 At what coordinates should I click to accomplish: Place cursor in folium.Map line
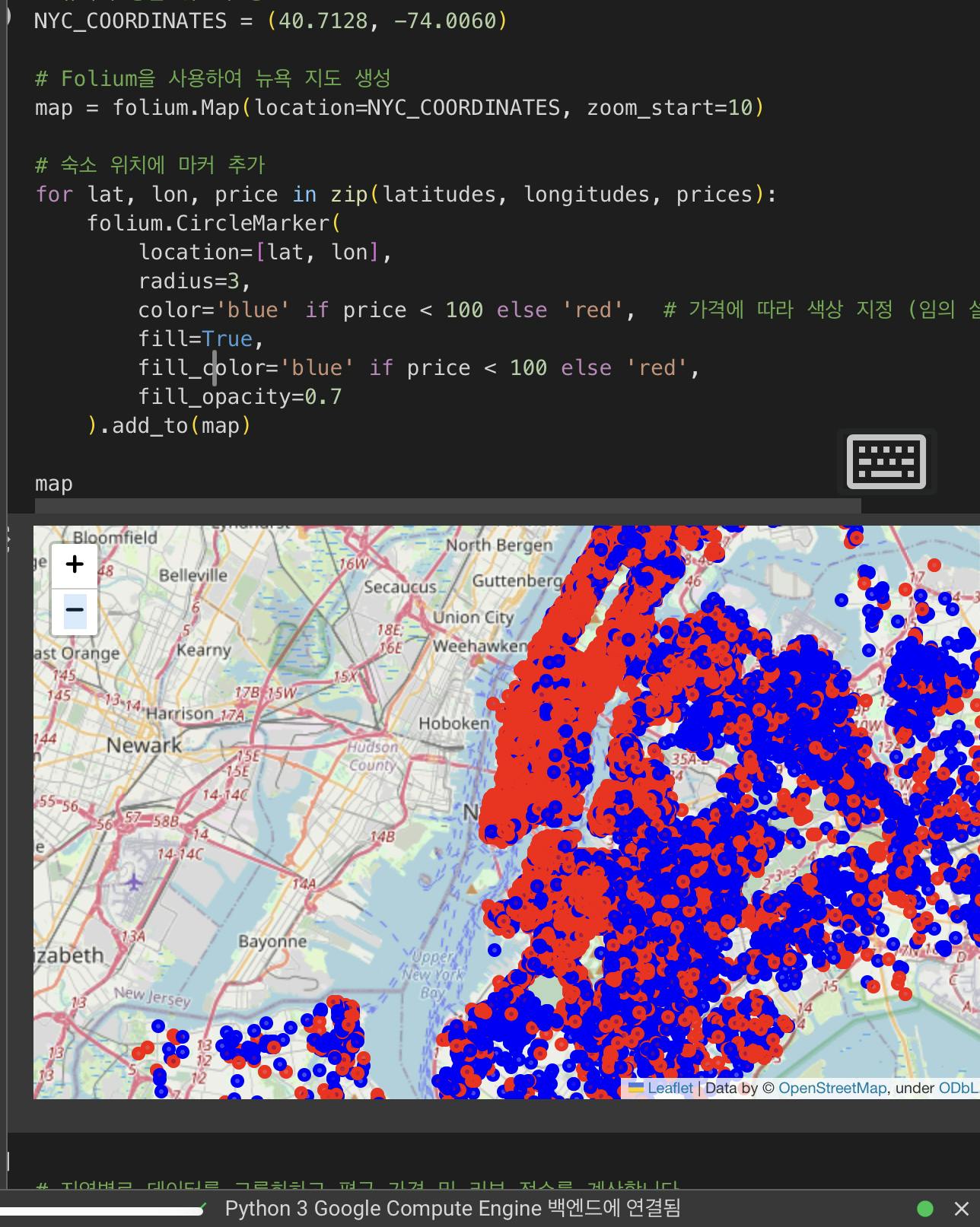click(399, 107)
